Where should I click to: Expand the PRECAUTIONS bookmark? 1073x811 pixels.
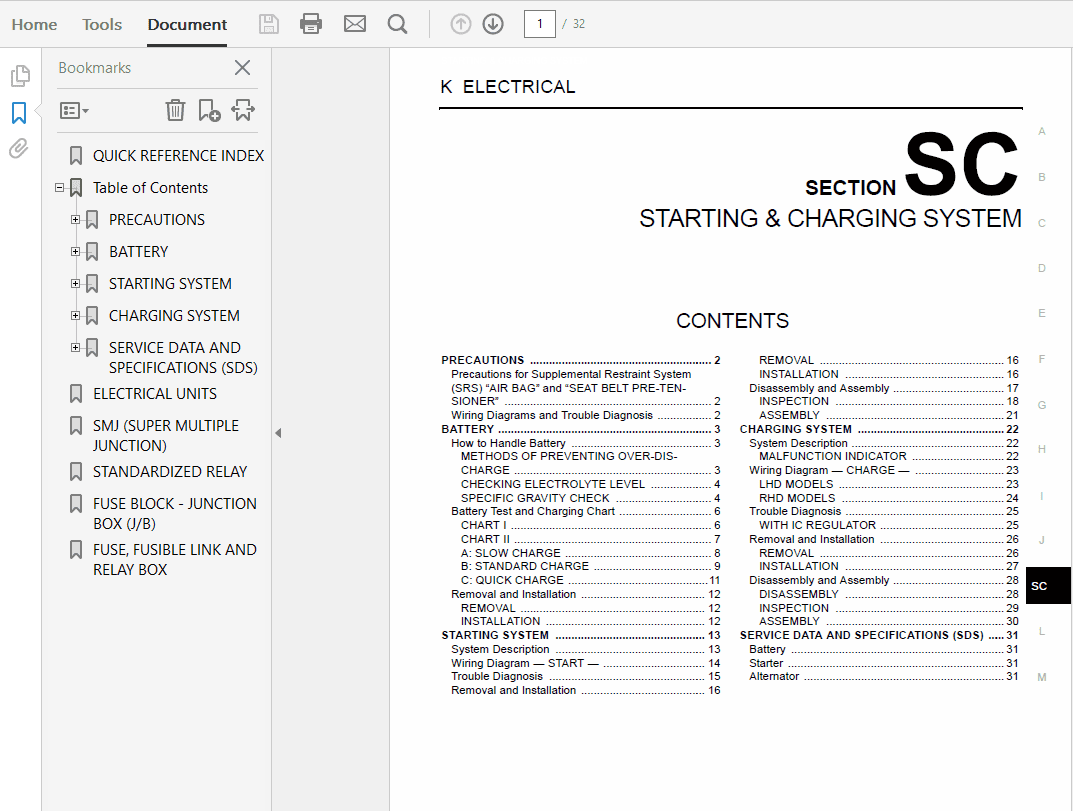coord(75,219)
